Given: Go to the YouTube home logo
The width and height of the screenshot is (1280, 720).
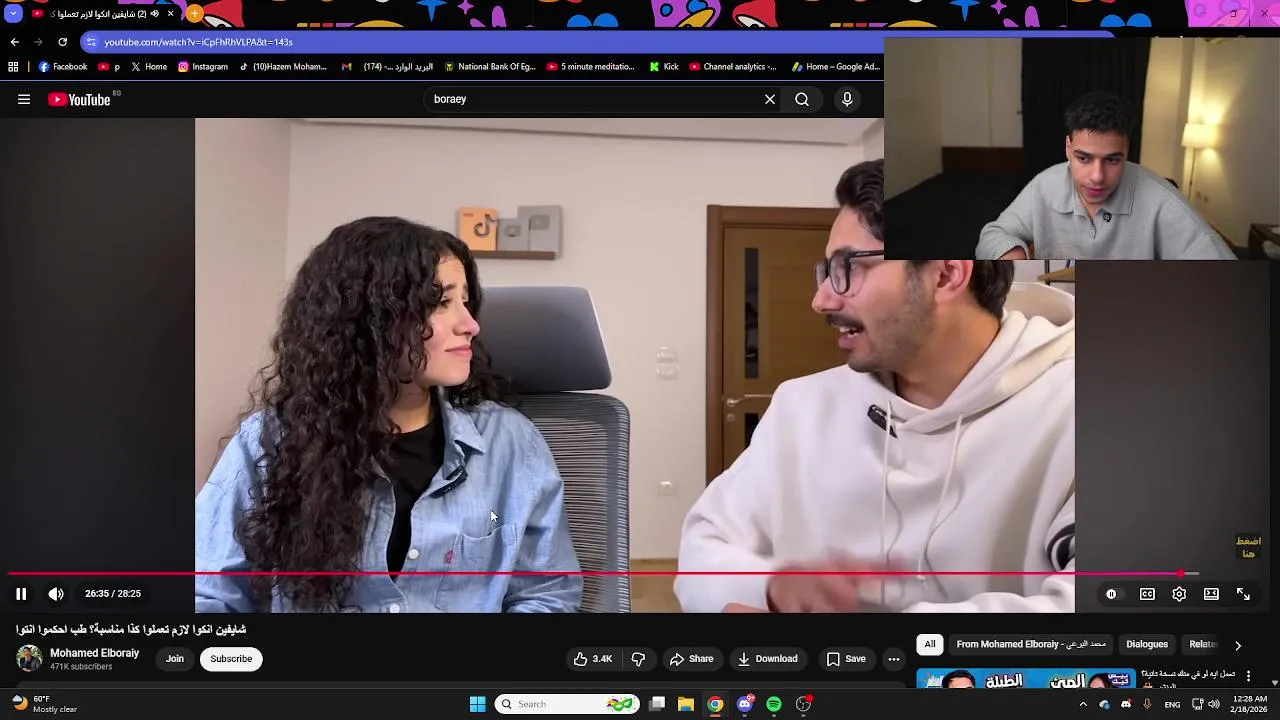Looking at the screenshot, I should [79, 99].
